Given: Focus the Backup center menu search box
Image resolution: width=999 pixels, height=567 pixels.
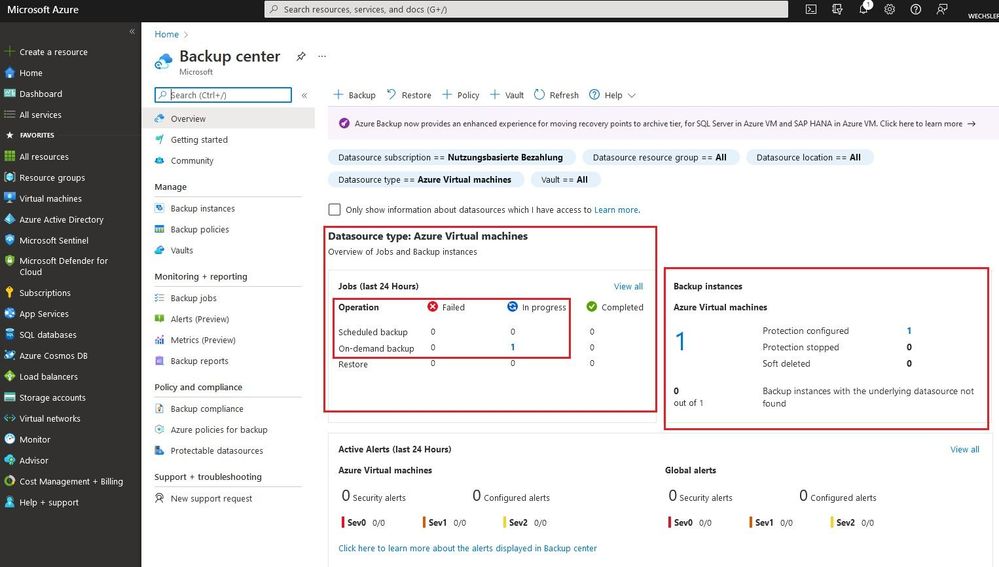Looking at the screenshot, I should tap(223, 95).
